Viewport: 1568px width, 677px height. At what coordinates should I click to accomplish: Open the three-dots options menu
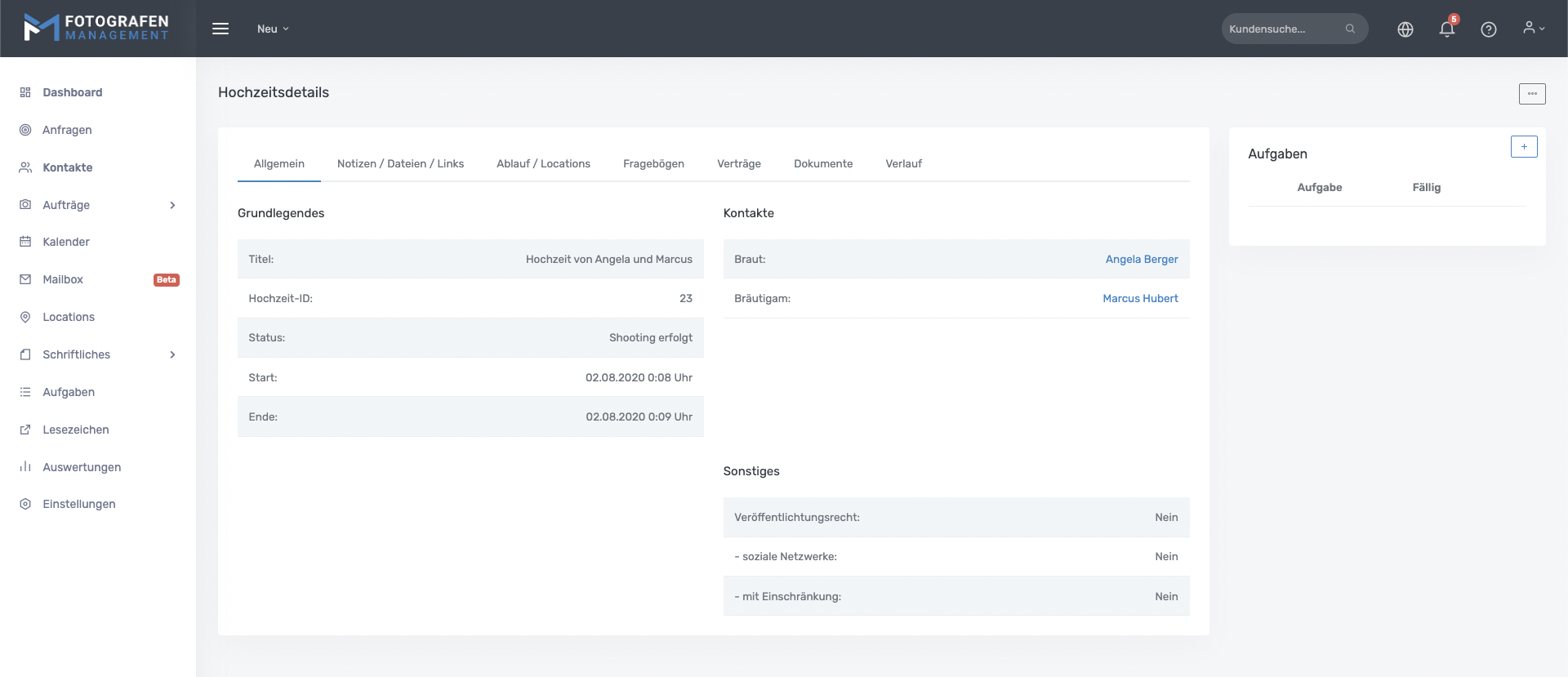point(1532,94)
